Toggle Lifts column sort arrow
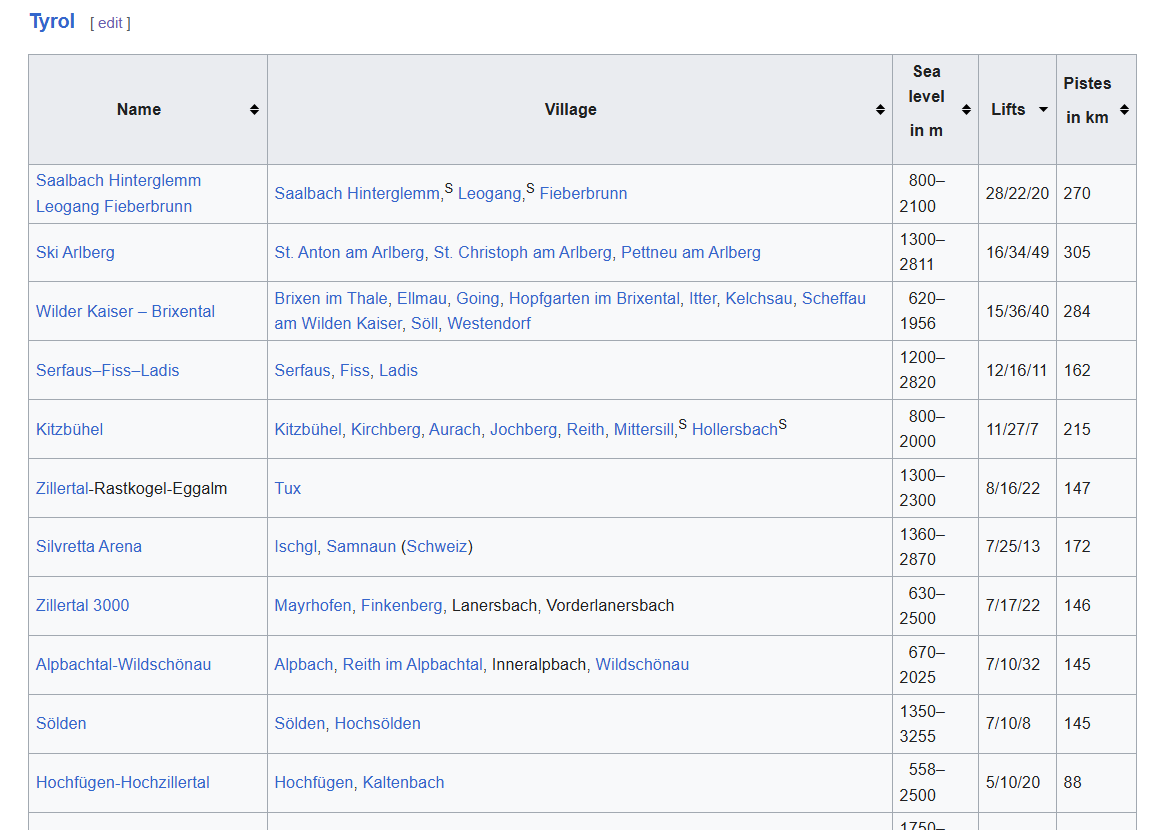 [x=1043, y=109]
